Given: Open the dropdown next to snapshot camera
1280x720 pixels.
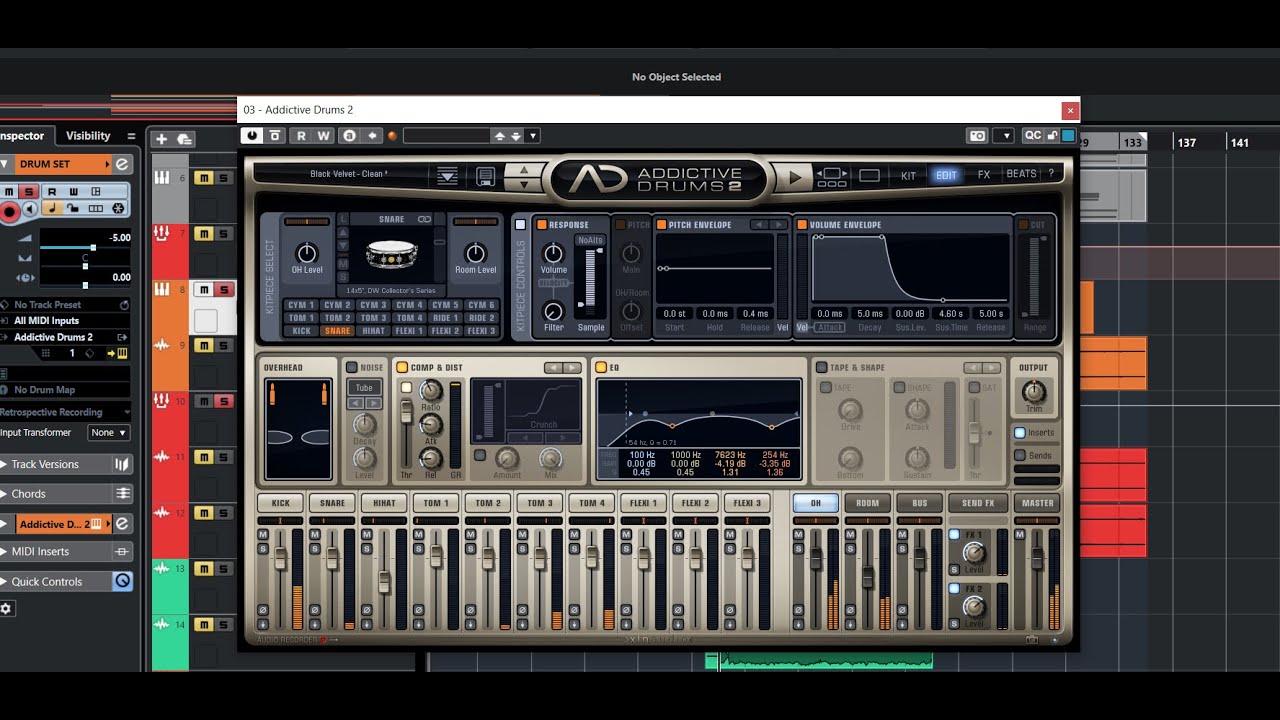Looking at the screenshot, I should pyautogui.click(x=1005, y=136).
